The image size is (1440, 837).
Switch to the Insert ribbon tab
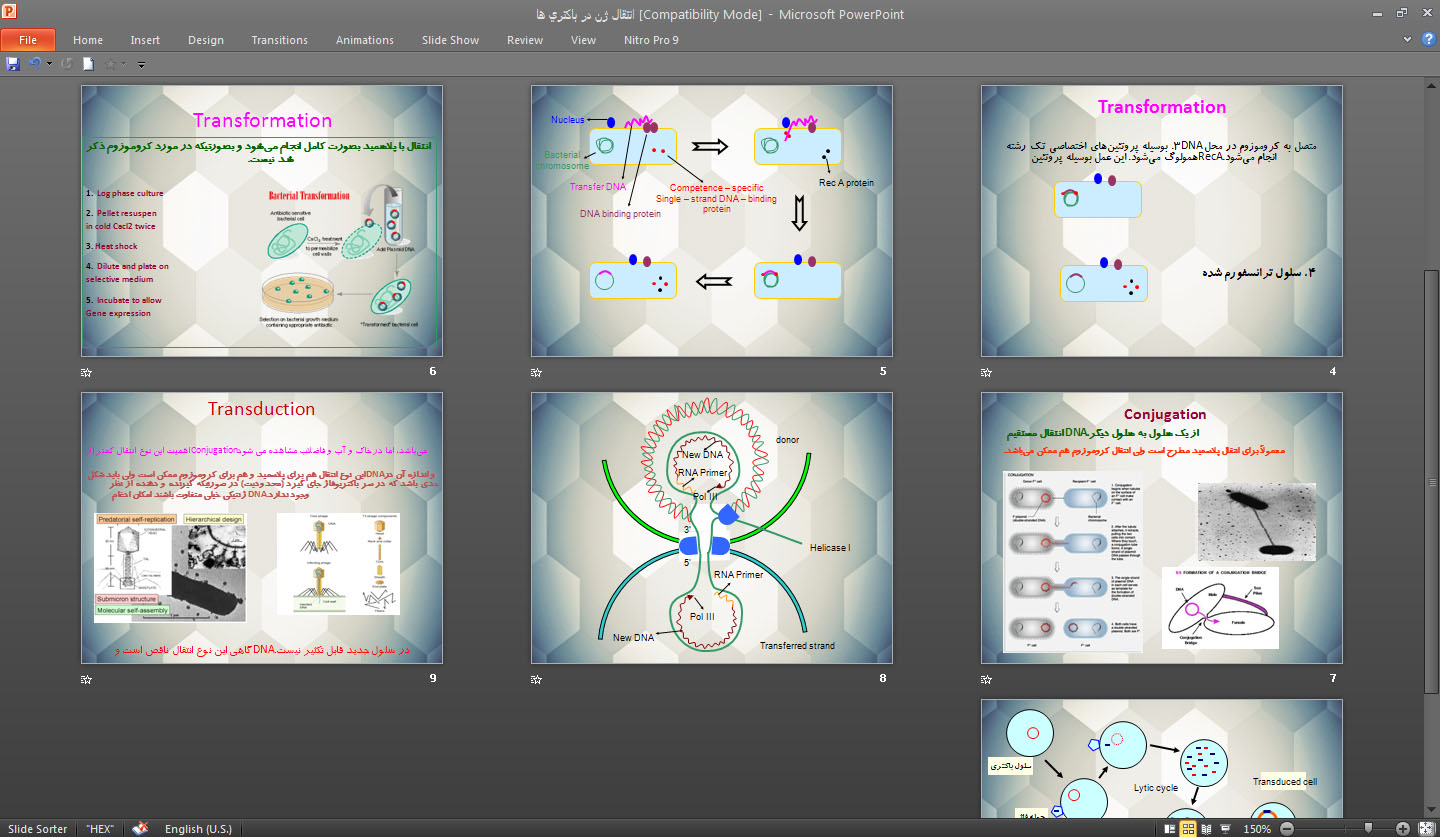(145, 40)
